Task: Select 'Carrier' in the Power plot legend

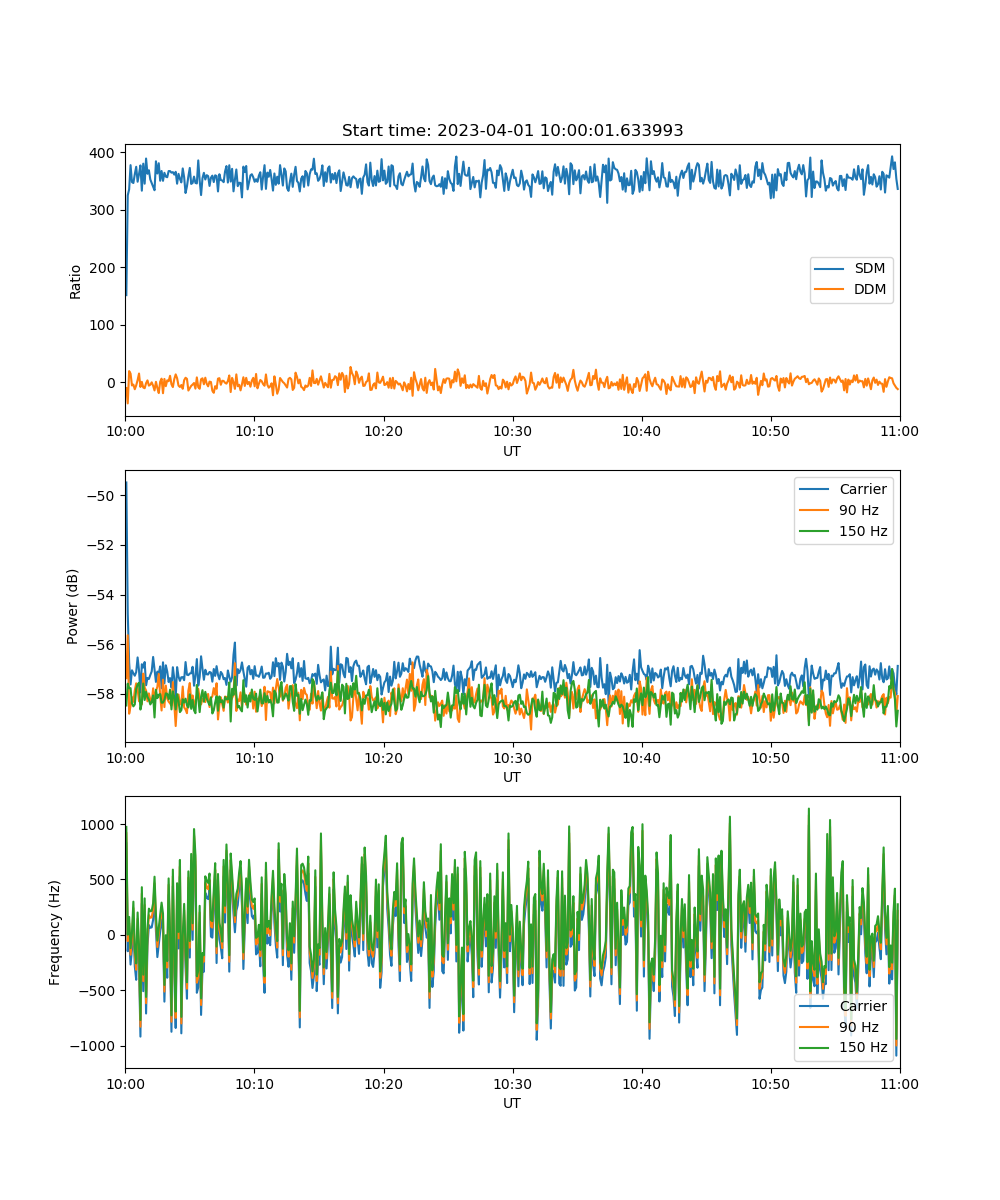Action: [863, 489]
